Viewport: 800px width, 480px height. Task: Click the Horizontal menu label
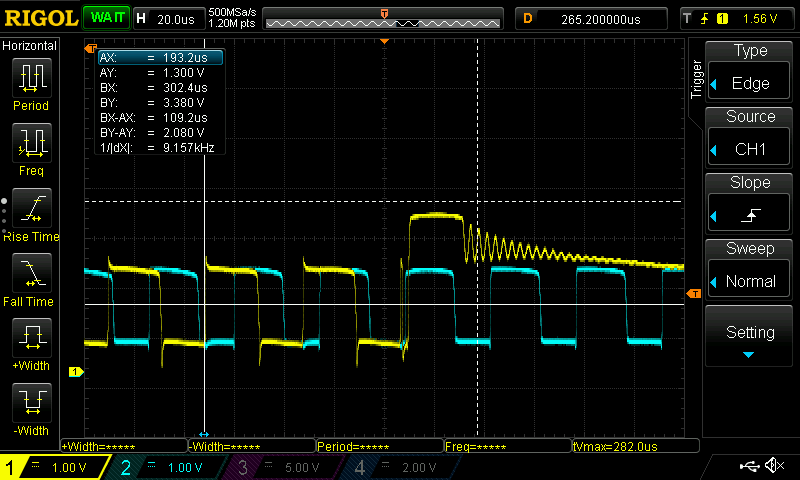pos(30,46)
